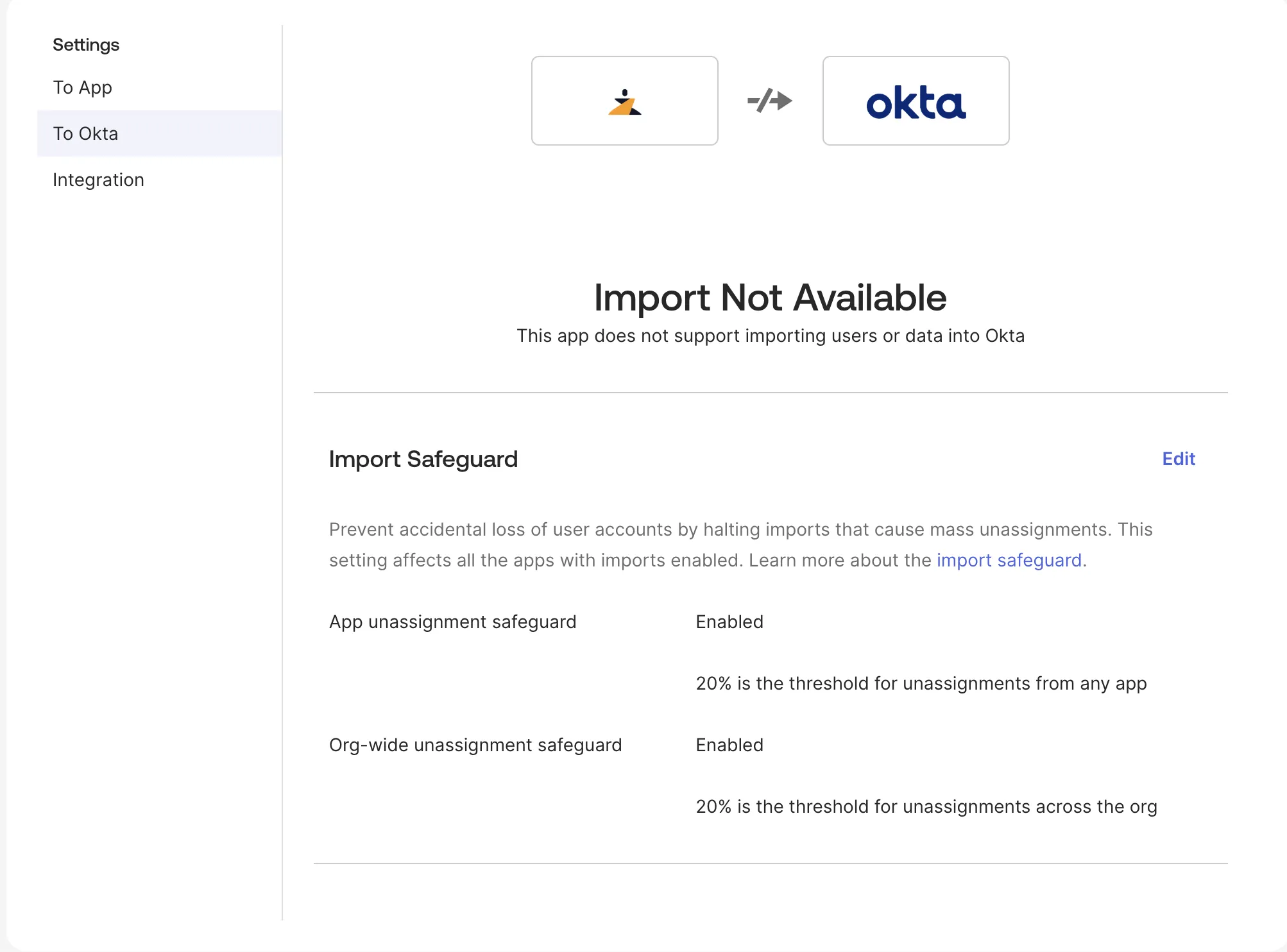Image resolution: width=1287 pixels, height=952 pixels.
Task: Click the 20% threshold text for any app
Action: [921, 683]
